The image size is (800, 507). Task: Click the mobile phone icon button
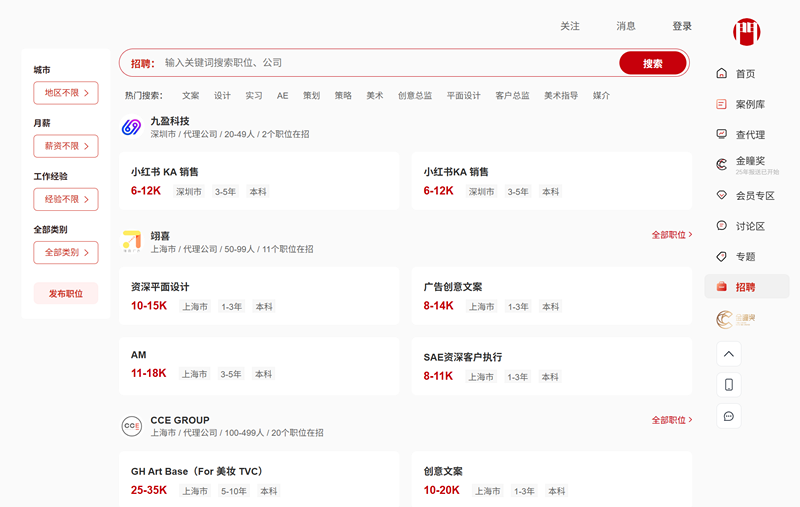(x=729, y=385)
